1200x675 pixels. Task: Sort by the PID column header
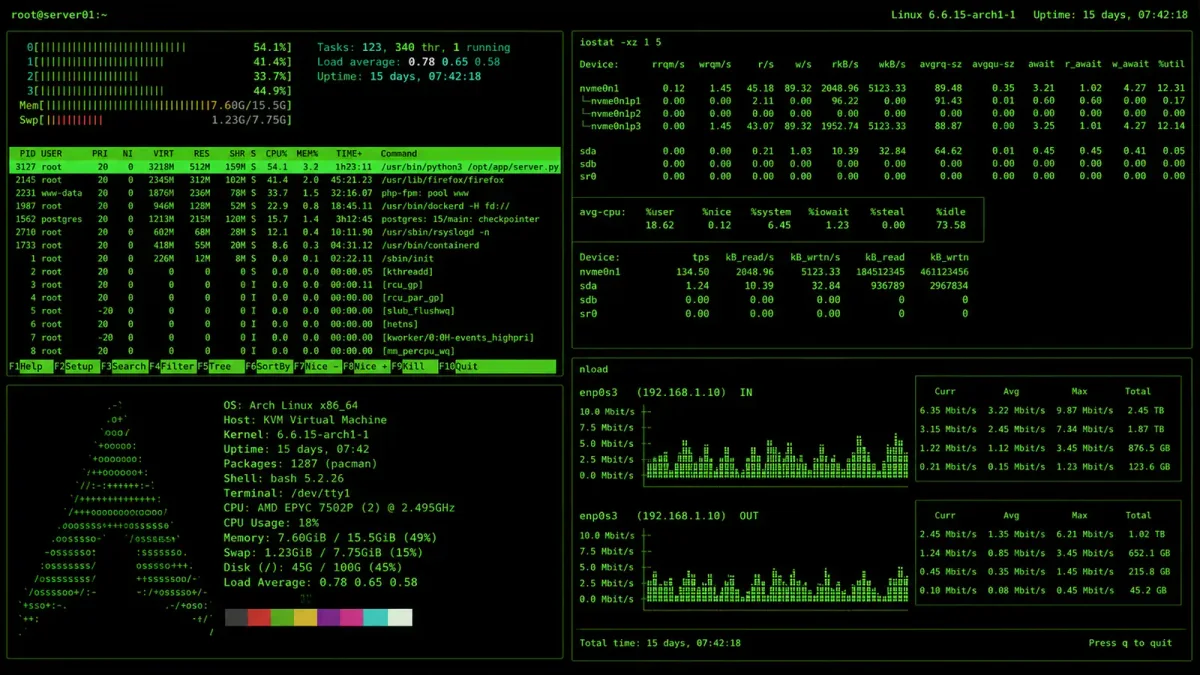click(x=26, y=153)
